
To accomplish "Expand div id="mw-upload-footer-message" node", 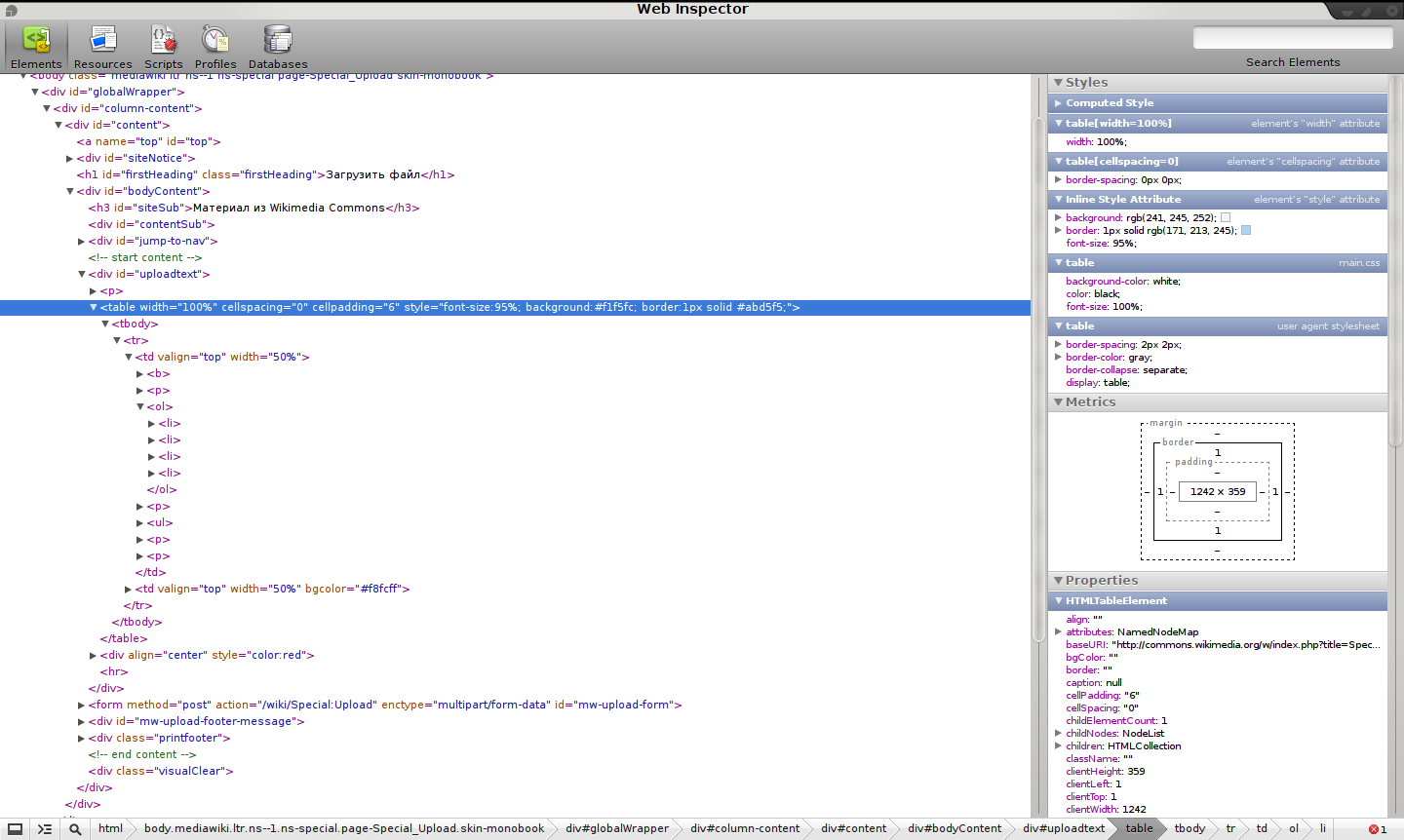I will pyautogui.click(x=81, y=721).
